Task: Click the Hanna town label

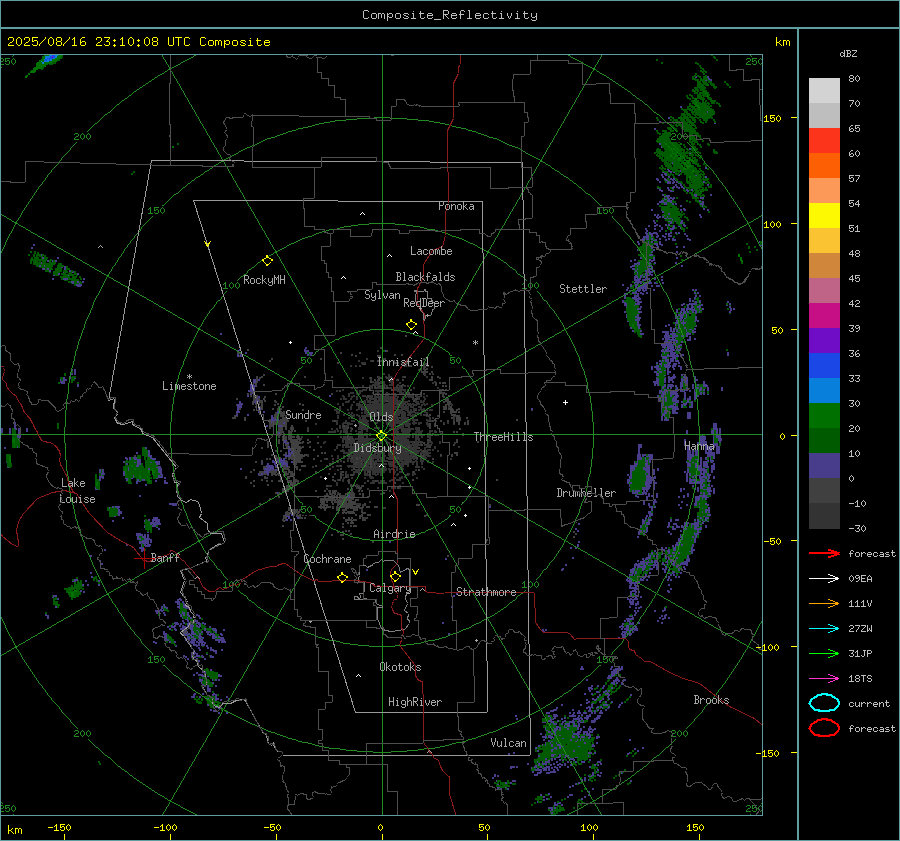Action: [x=699, y=445]
